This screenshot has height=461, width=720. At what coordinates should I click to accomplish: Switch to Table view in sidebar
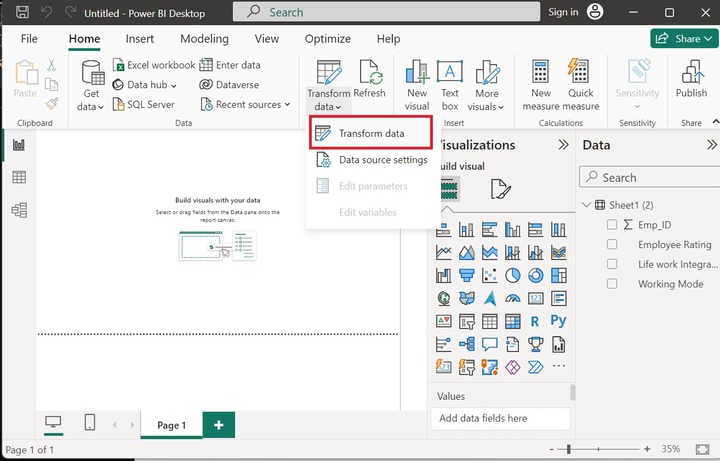19,177
